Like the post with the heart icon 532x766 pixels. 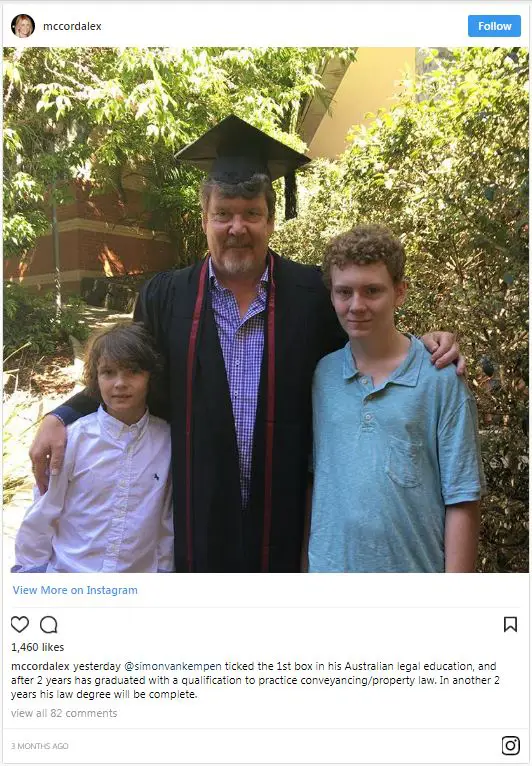pyautogui.click(x=20, y=624)
